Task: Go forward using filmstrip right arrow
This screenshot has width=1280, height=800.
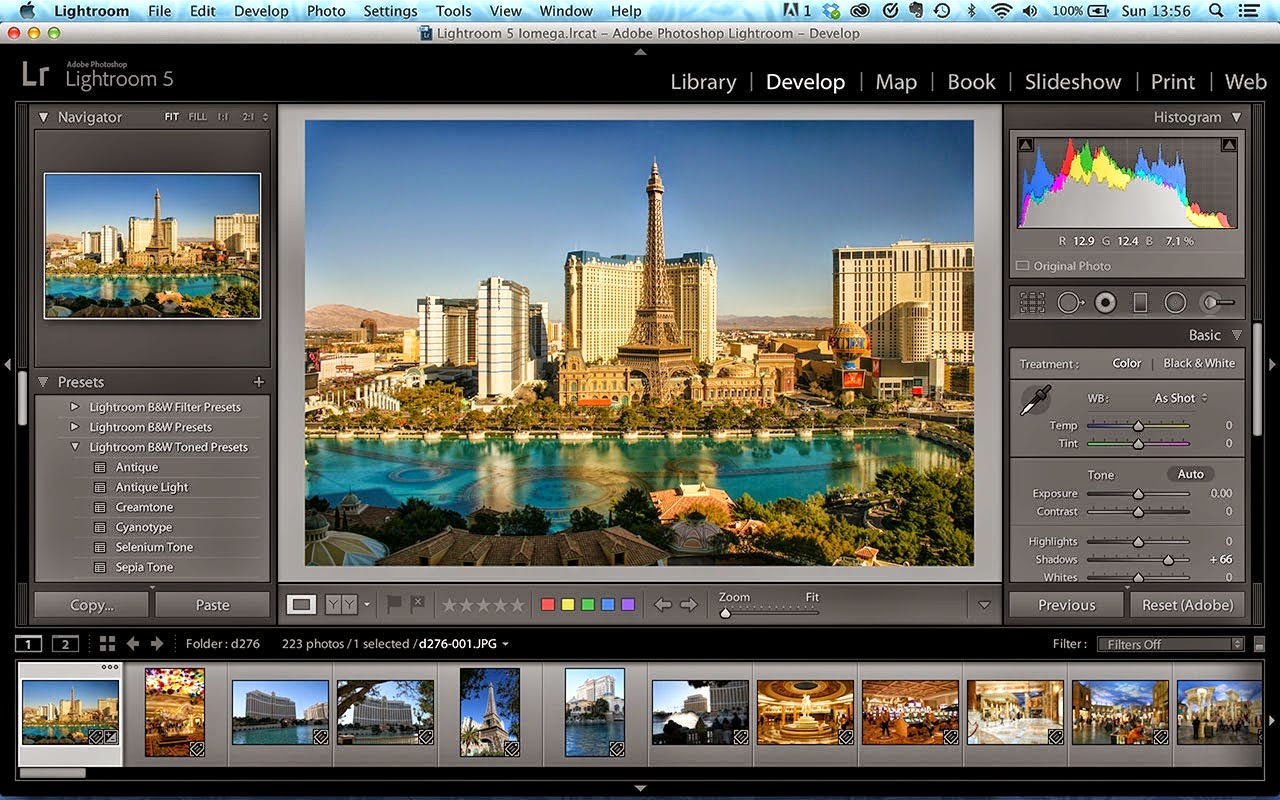Action: pyautogui.click(x=157, y=644)
